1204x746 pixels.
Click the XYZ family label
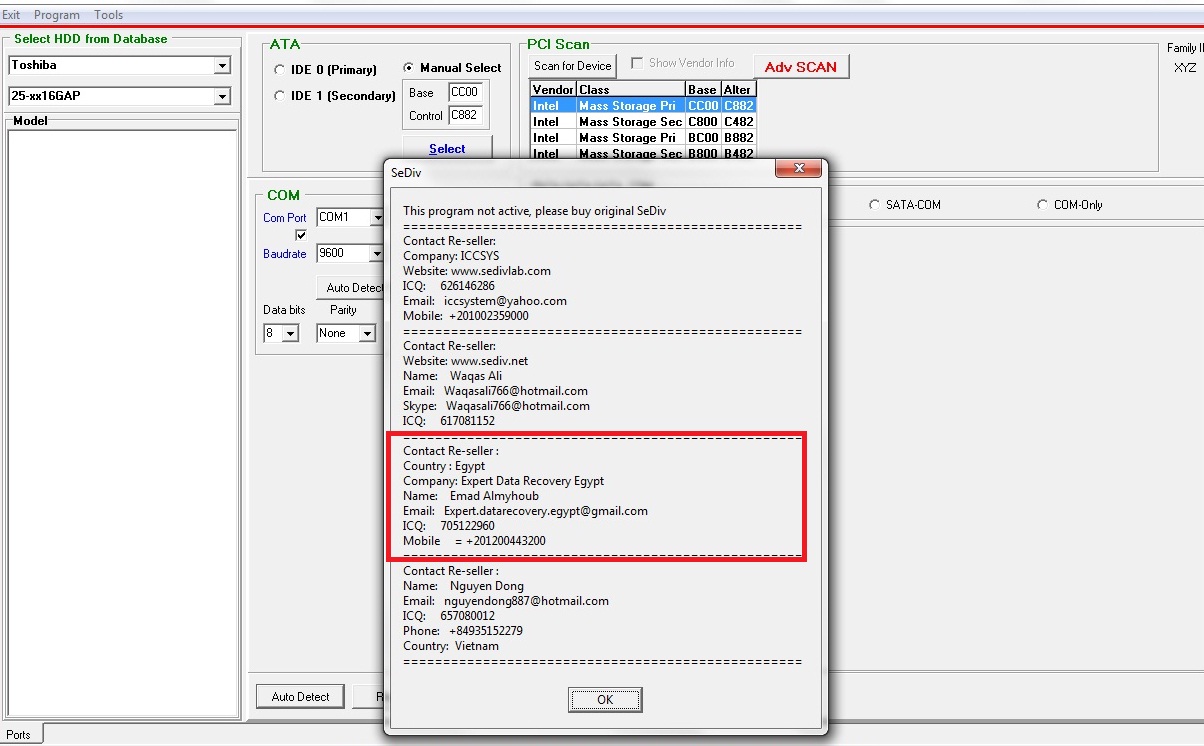click(x=1185, y=68)
